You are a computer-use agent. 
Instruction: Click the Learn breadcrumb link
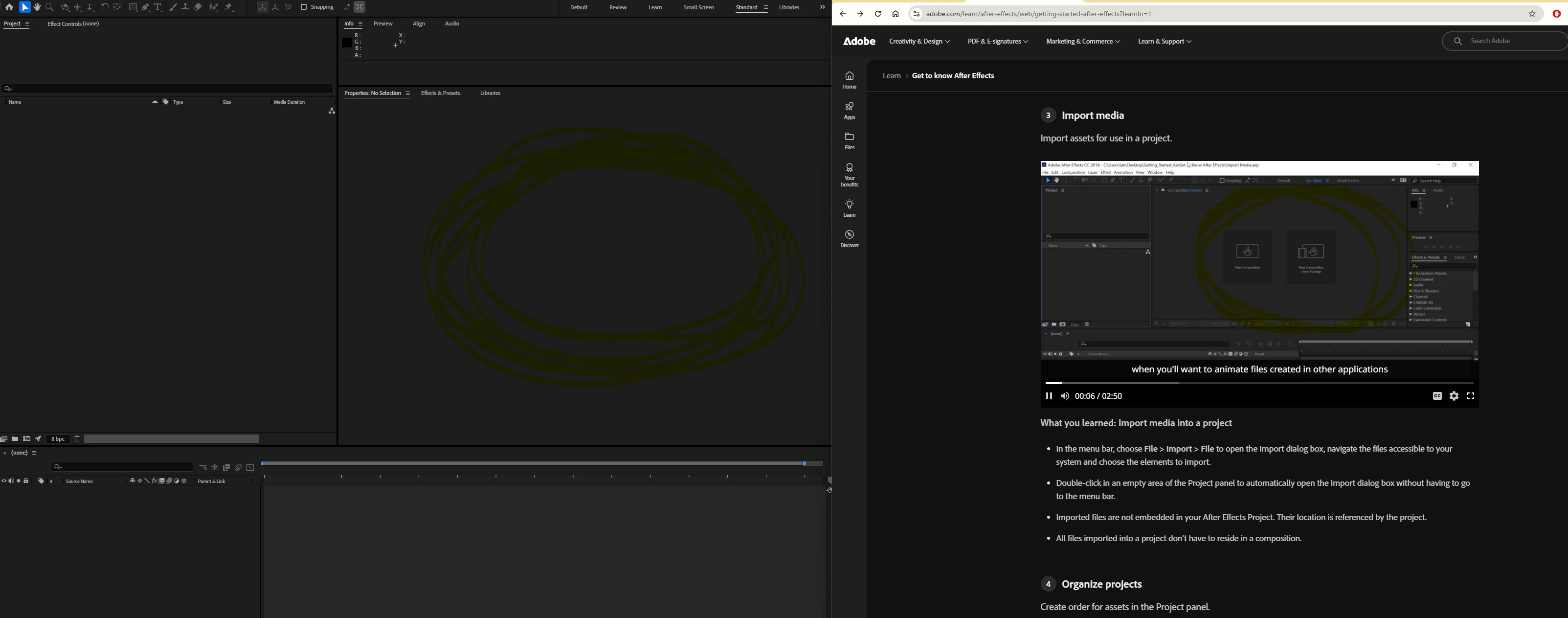pos(892,76)
